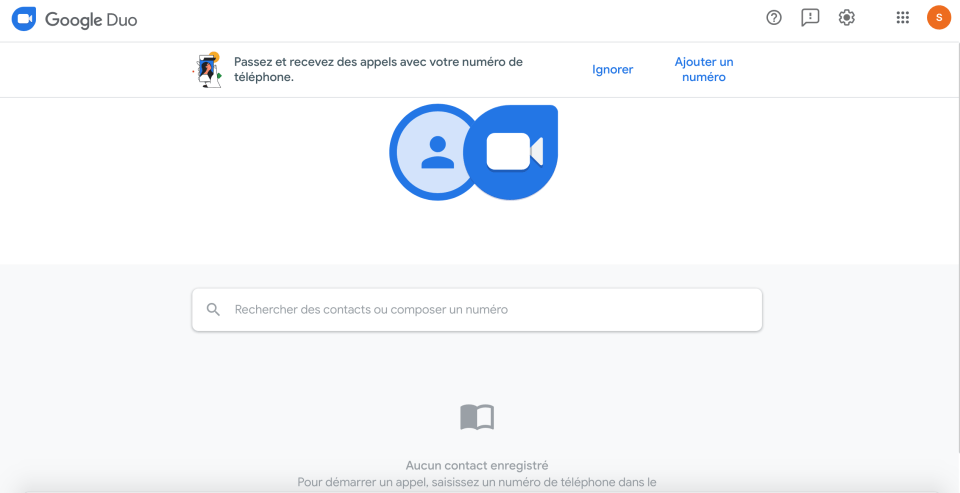
Task: Open the Send feedback icon
Action: (810, 18)
